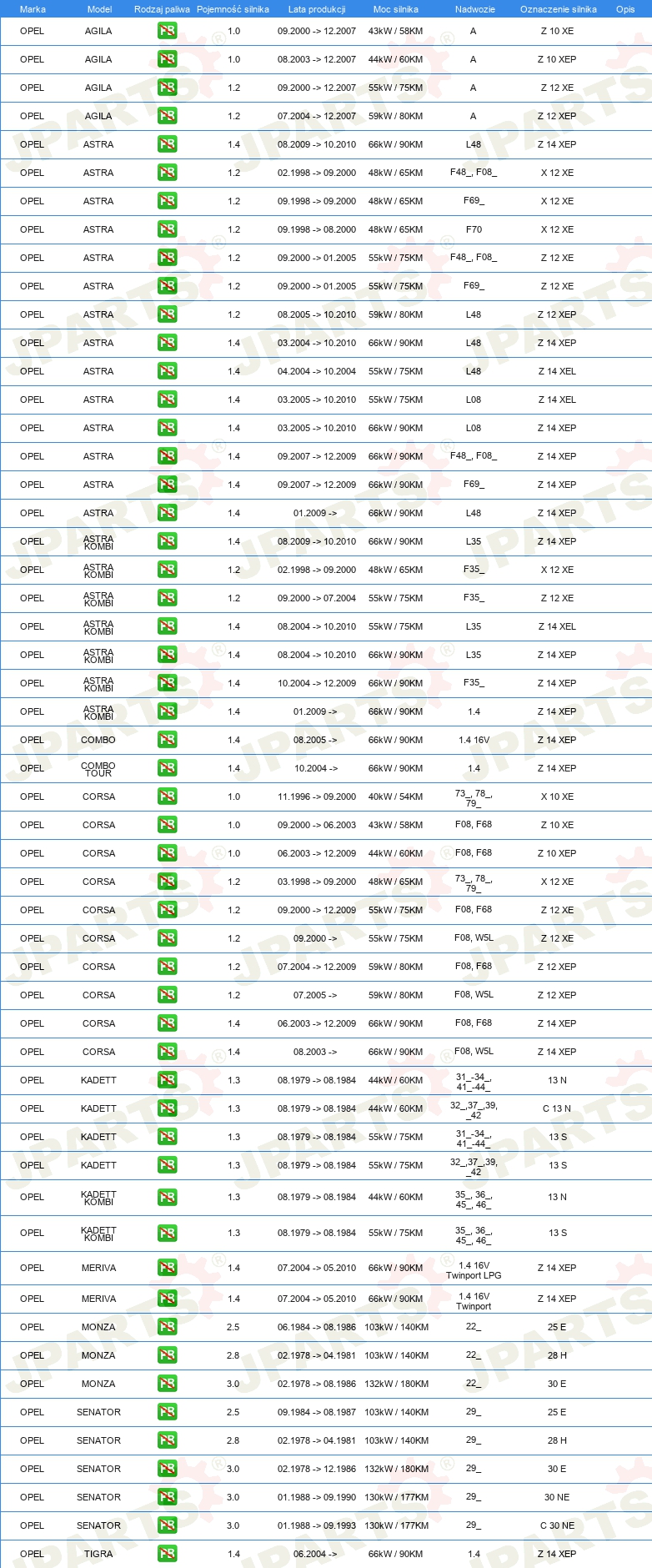Click fuel icon in SENATOR 30 E row
Viewport: 652px width, 1568px height.
coord(167,1469)
